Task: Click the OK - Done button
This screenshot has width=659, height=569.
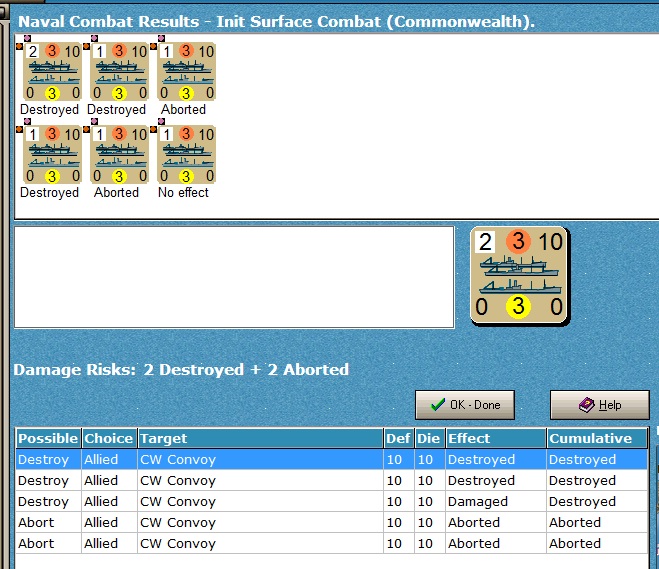Action: pyautogui.click(x=465, y=405)
